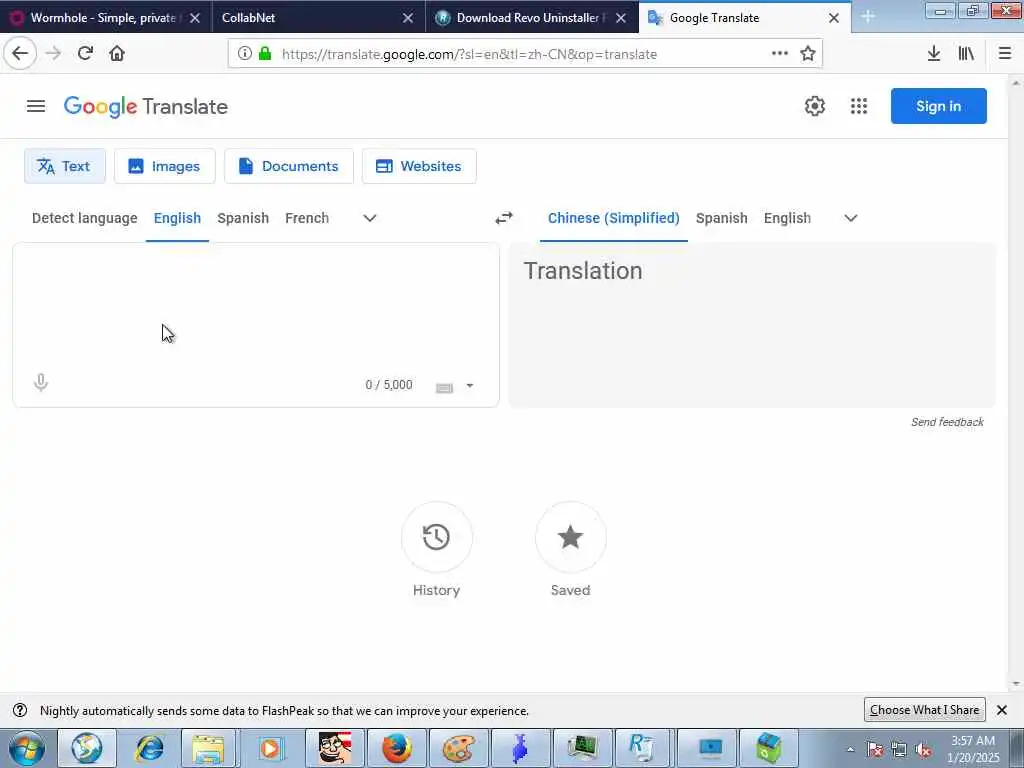Screen dimensions: 1024x768
Task: Click the Google Translate logo
Action: click(146, 106)
